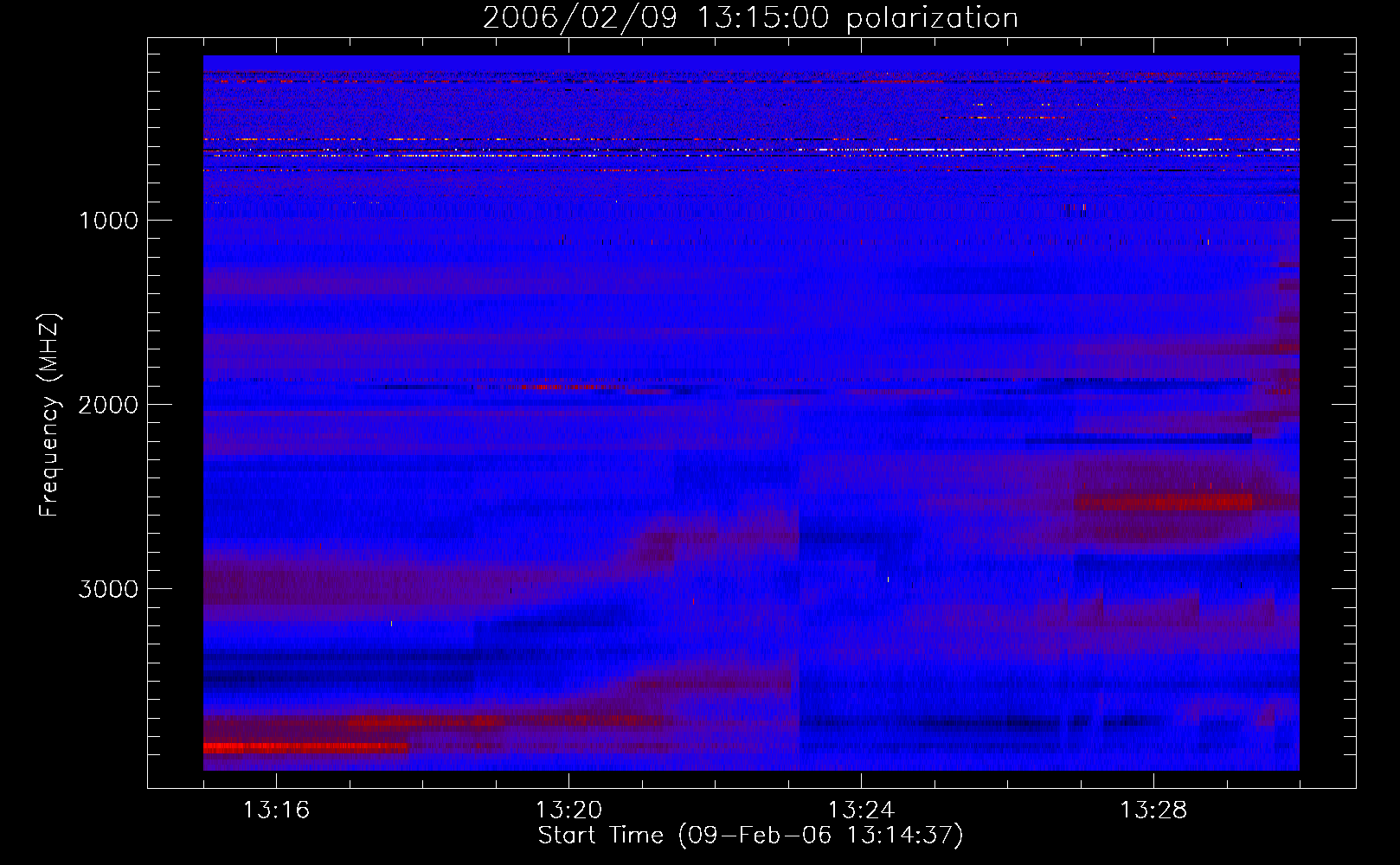Click the 13:20 time tick label
1400x865 pixels.
(568, 810)
